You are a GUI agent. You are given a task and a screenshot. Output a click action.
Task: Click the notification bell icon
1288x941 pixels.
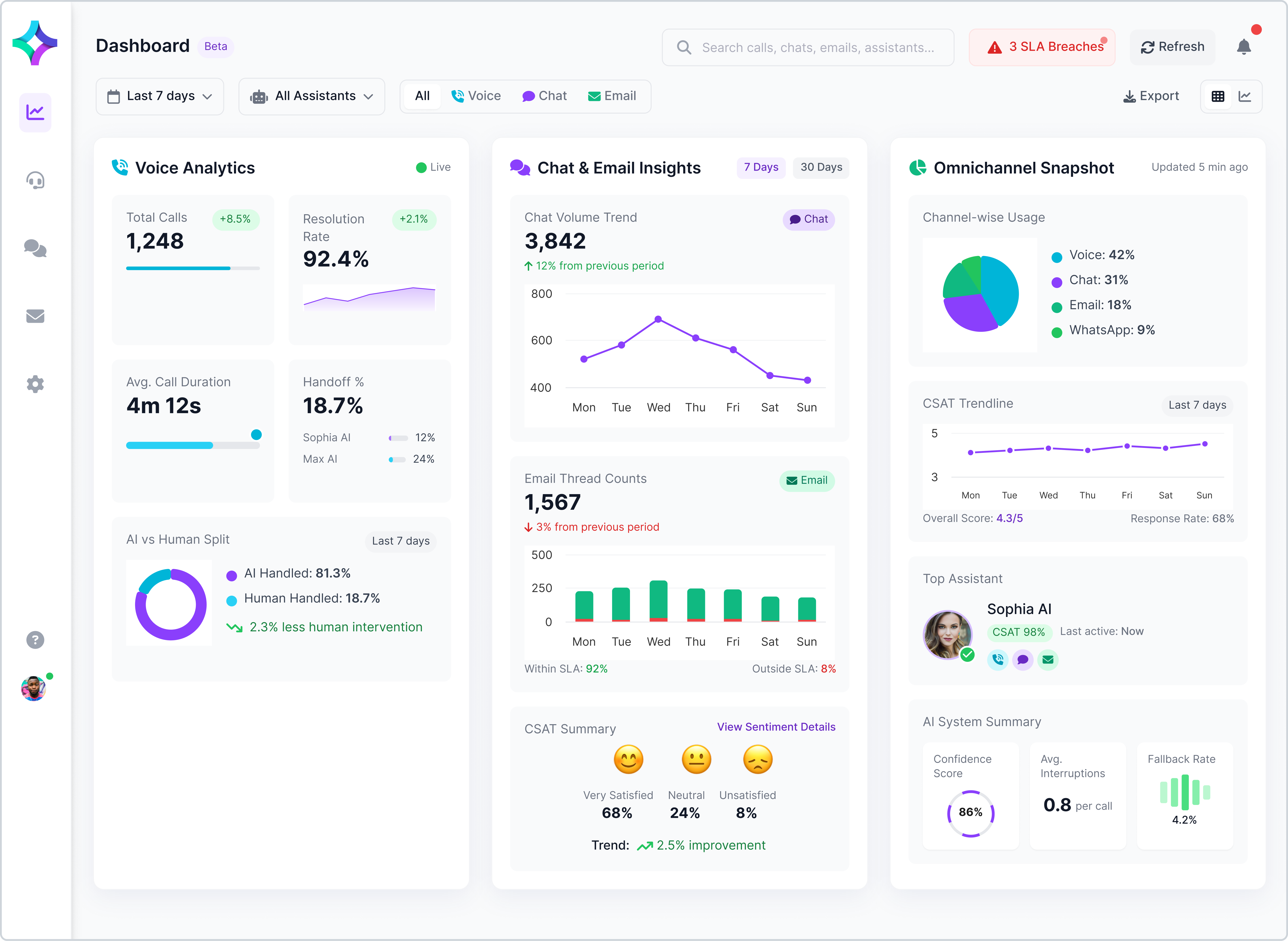tap(1244, 47)
